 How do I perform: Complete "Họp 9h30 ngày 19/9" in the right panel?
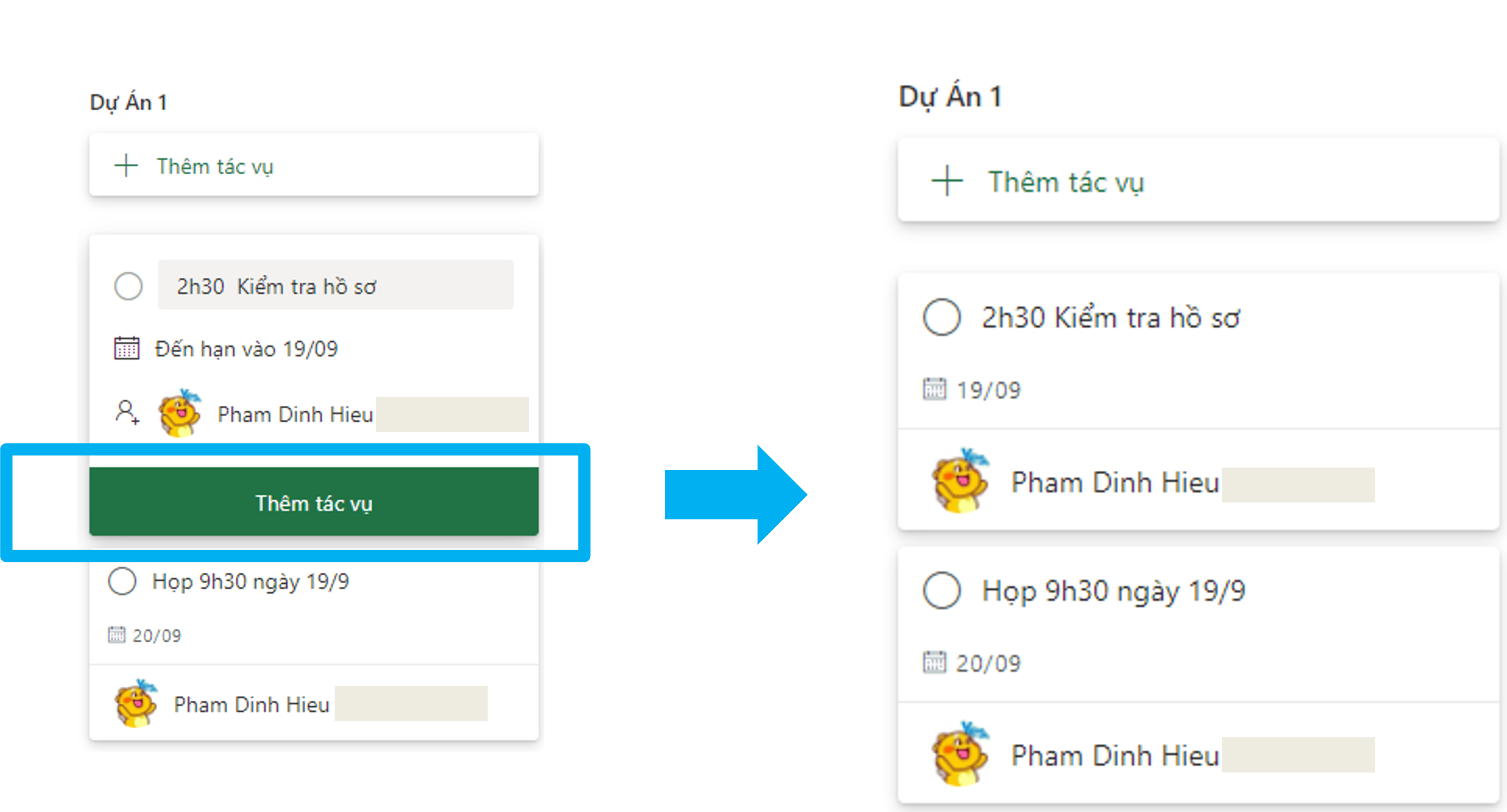[x=941, y=591]
